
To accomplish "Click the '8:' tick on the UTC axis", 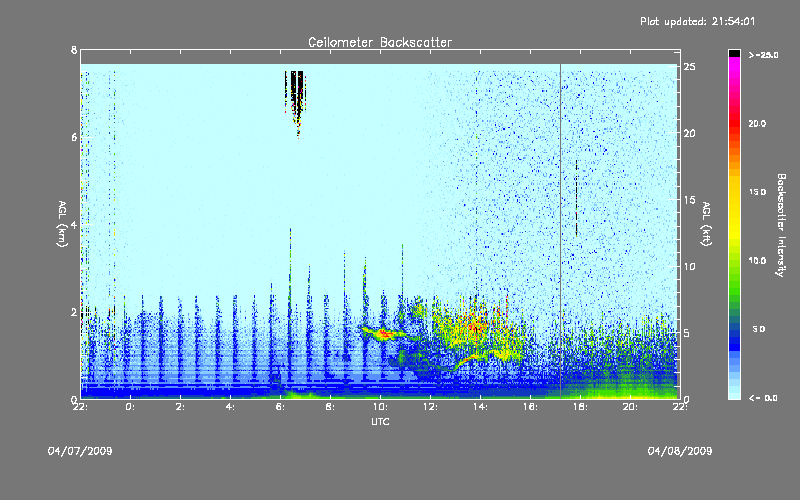I will pos(331,407).
